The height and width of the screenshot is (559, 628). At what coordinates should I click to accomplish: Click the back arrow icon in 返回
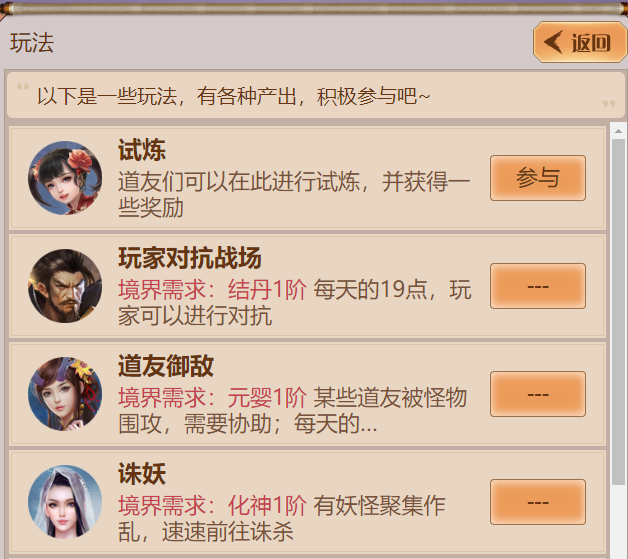click(x=553, y=42)
